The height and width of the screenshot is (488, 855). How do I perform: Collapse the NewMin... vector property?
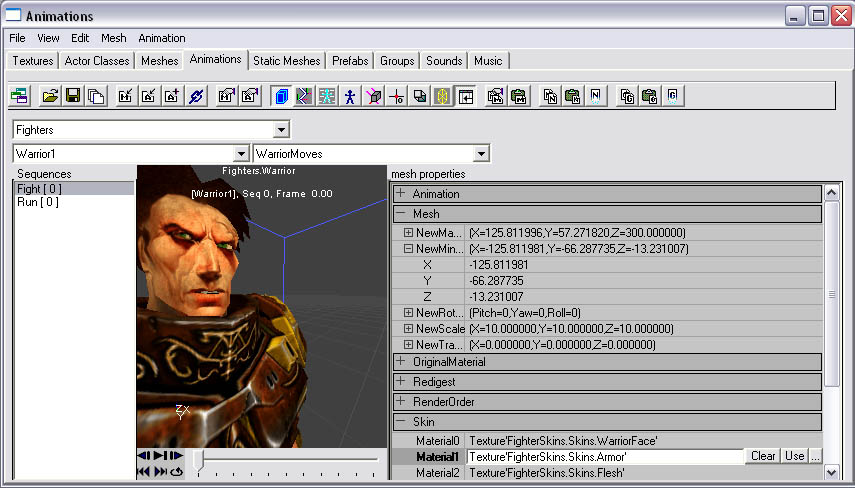click(x=408, y=249)
